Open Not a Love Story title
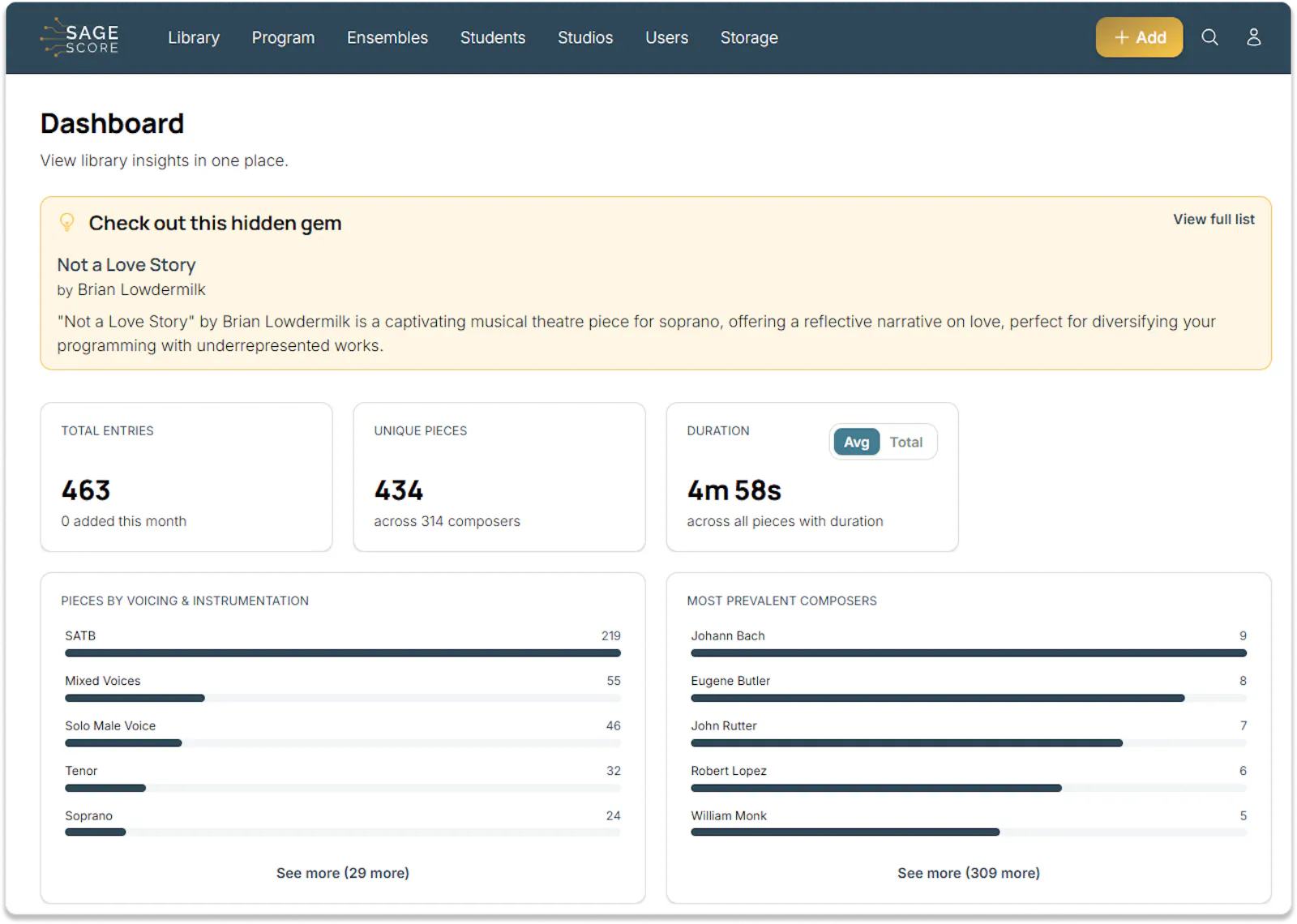1297x924 pixels. pos(126,265)
